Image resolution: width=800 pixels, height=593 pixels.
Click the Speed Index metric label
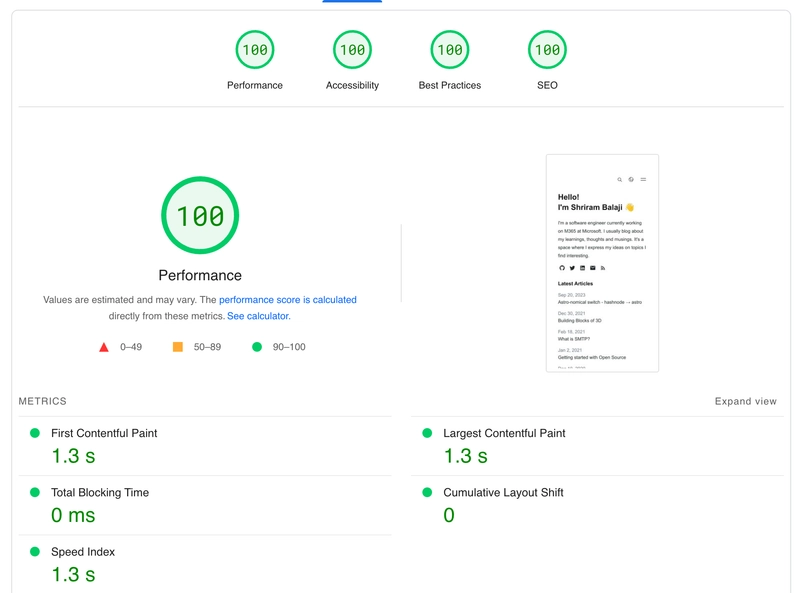point(83,552)
